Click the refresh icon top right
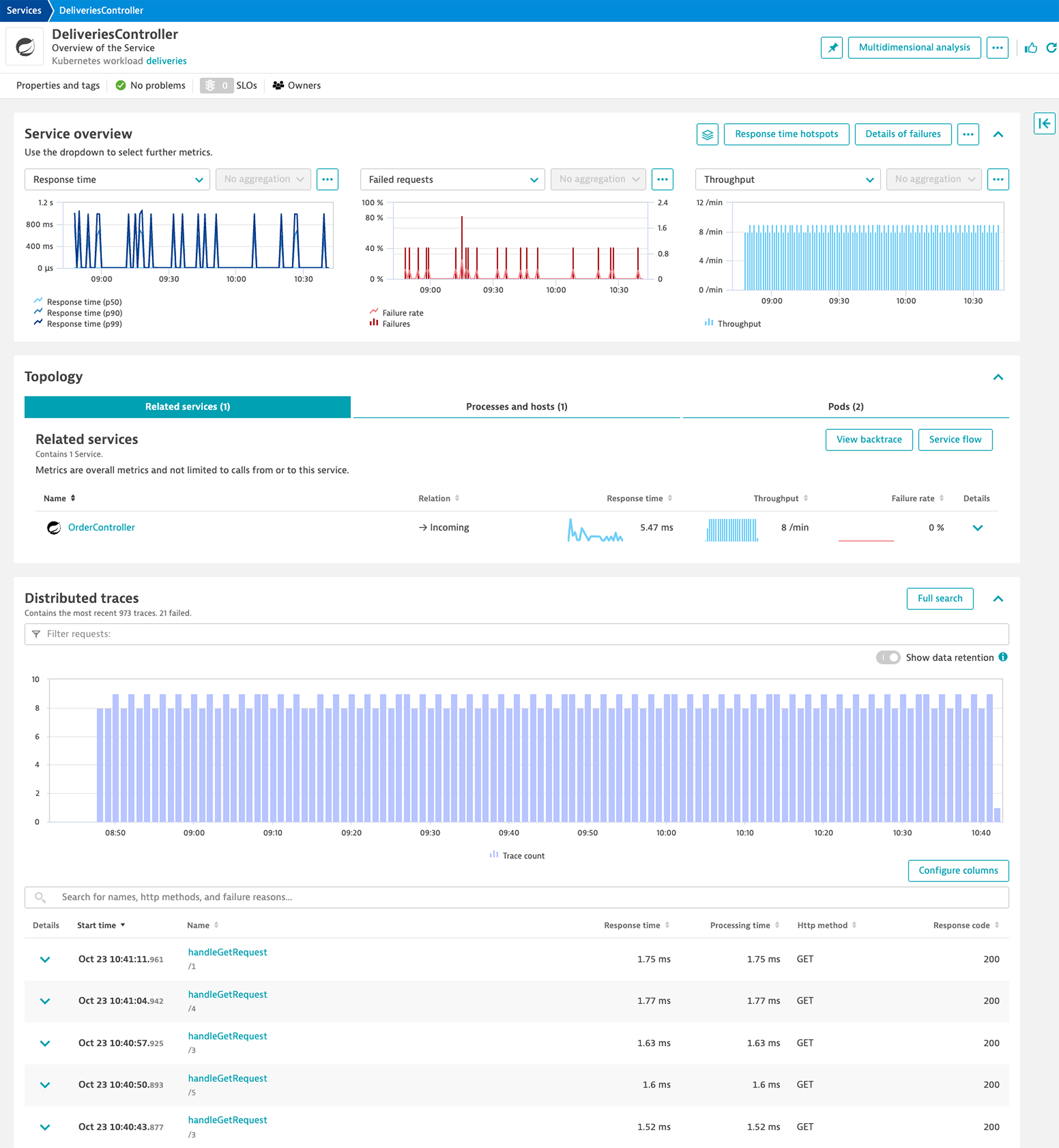Image resolution: width=1059 pixels, height=1148 pixels. click(x=1051, y=47)
